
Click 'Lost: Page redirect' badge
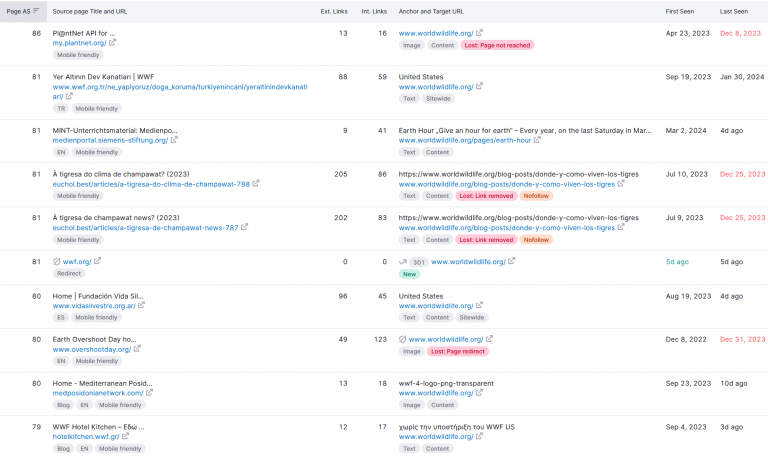[457, 351]
